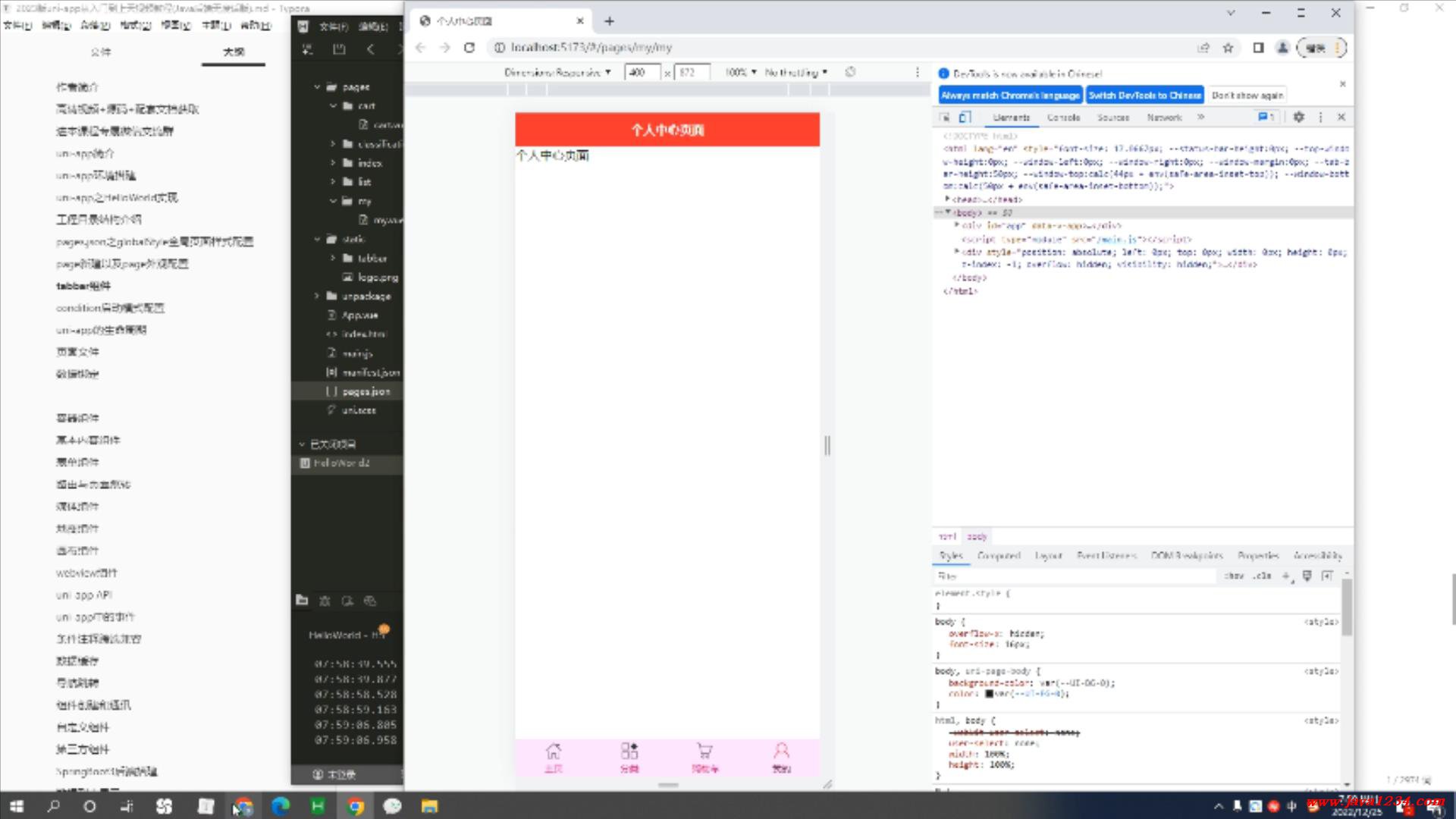Collapse the body element node

948,213
